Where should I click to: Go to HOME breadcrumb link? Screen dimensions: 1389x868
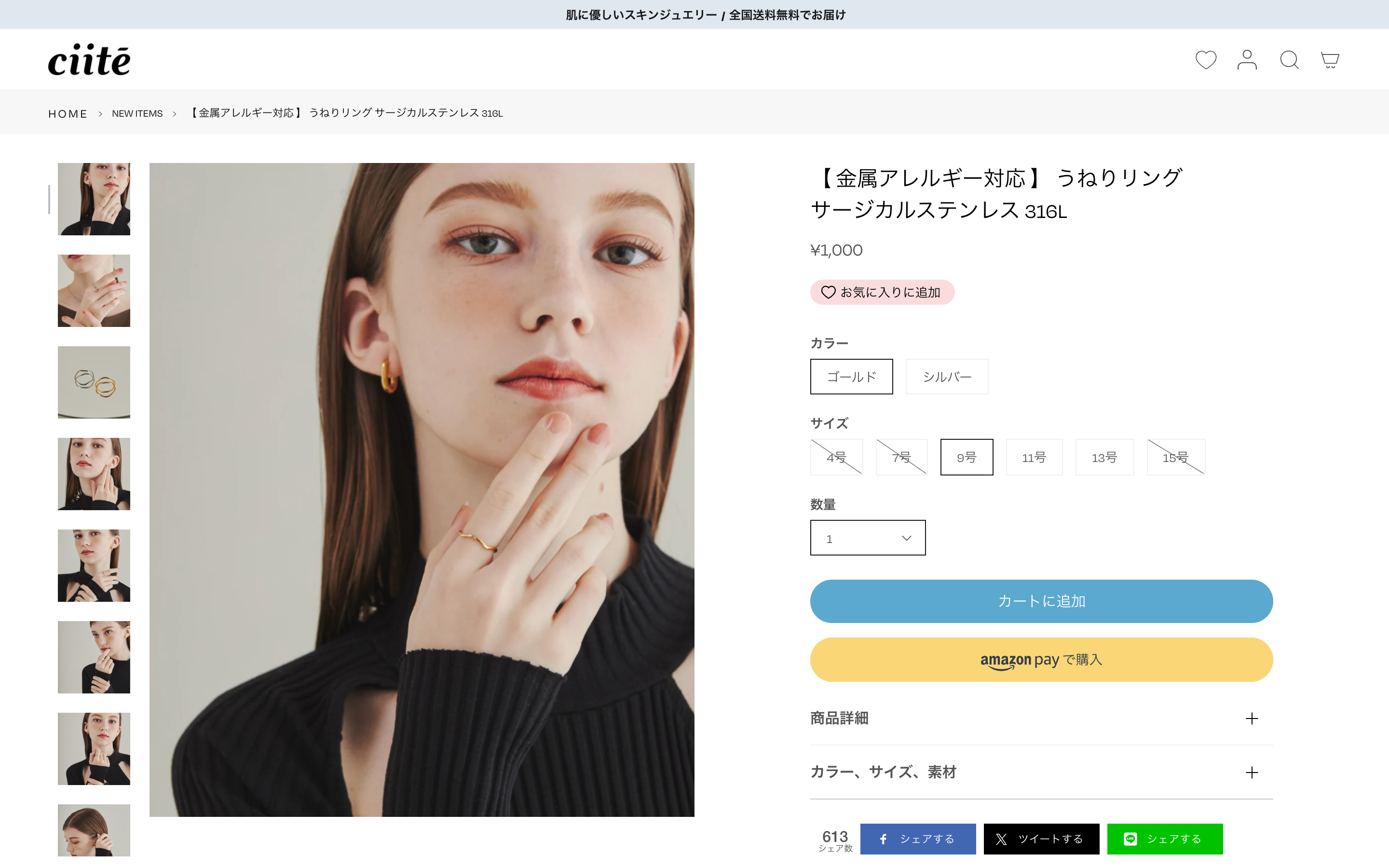68,114
